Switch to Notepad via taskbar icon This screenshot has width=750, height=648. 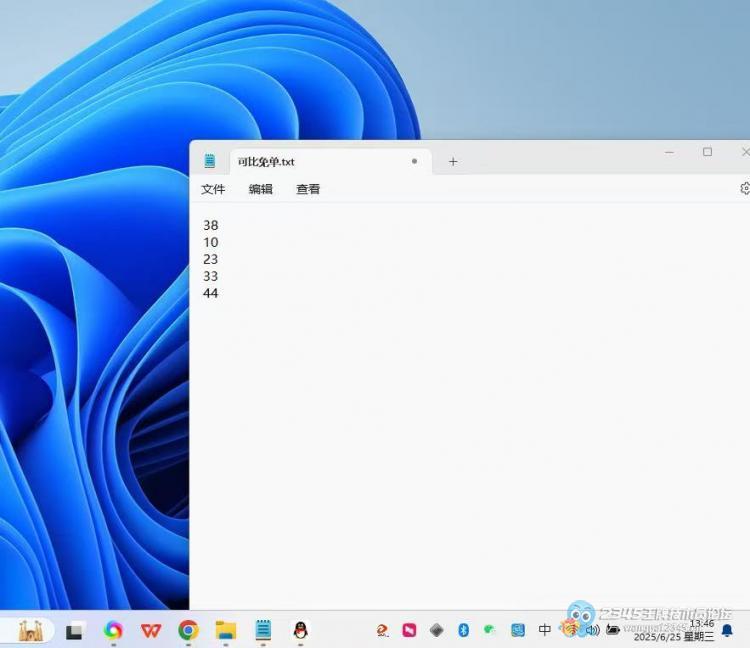pyautogui.click(x=263, y=630)
